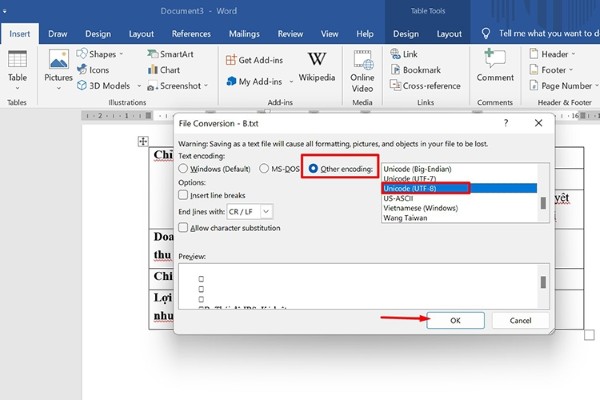The height and width of the screenshot is (400, 600).
Task: Expand the Screenshot dropdown arrow
Action: (206, 86)
